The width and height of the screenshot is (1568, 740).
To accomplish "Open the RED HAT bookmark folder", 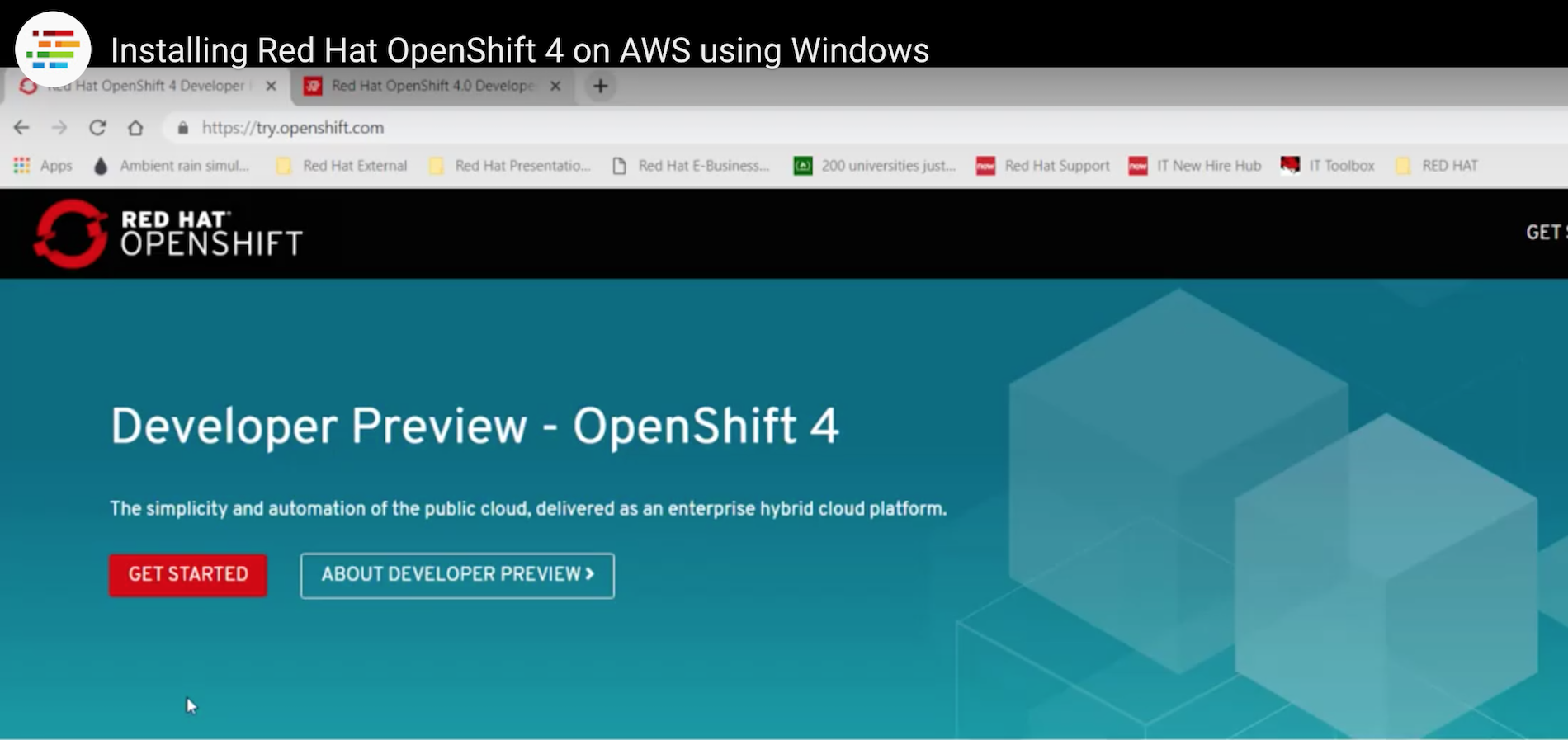I will tap(1437, 166).
